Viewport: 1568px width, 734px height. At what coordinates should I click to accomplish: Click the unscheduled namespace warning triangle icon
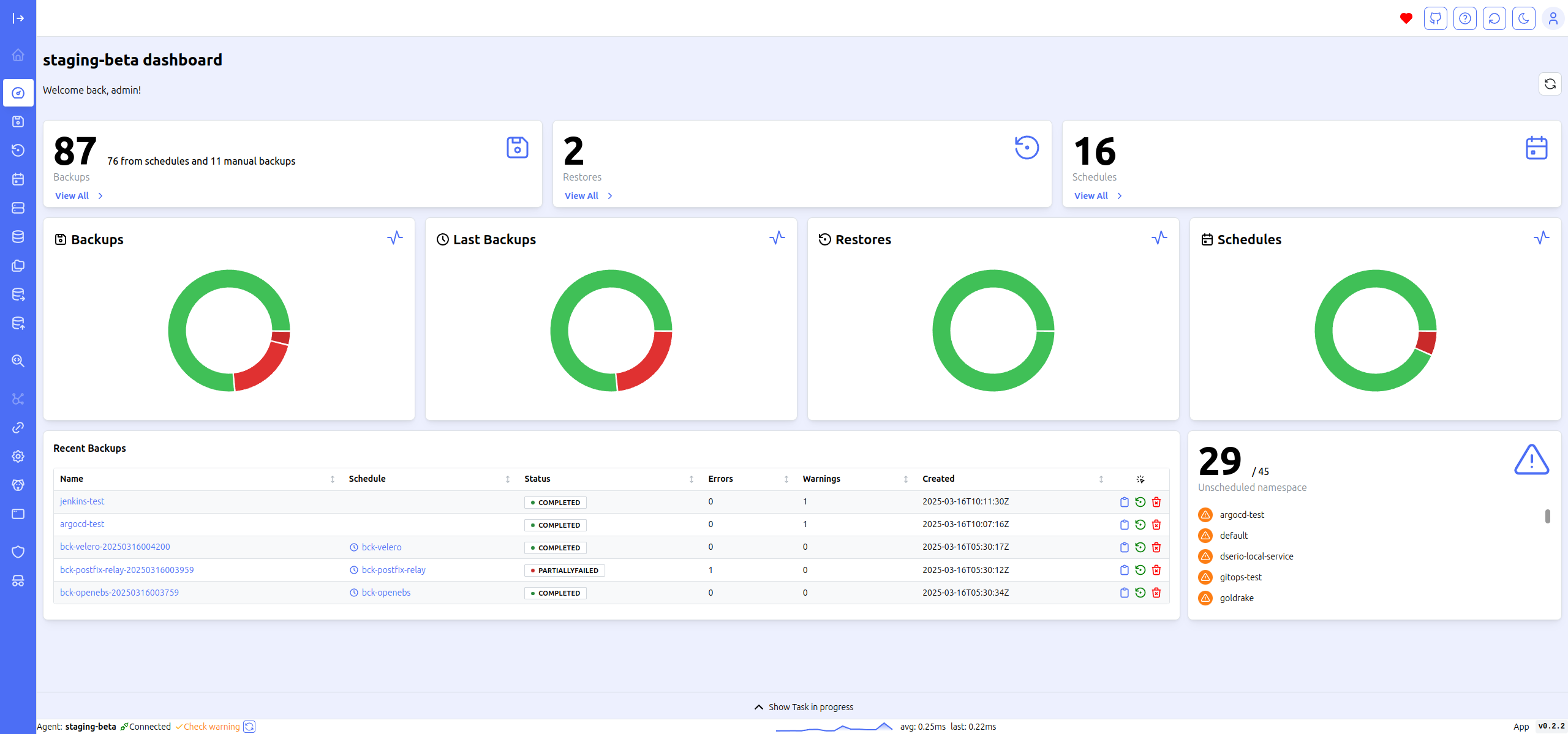(x=1531, y=460)
